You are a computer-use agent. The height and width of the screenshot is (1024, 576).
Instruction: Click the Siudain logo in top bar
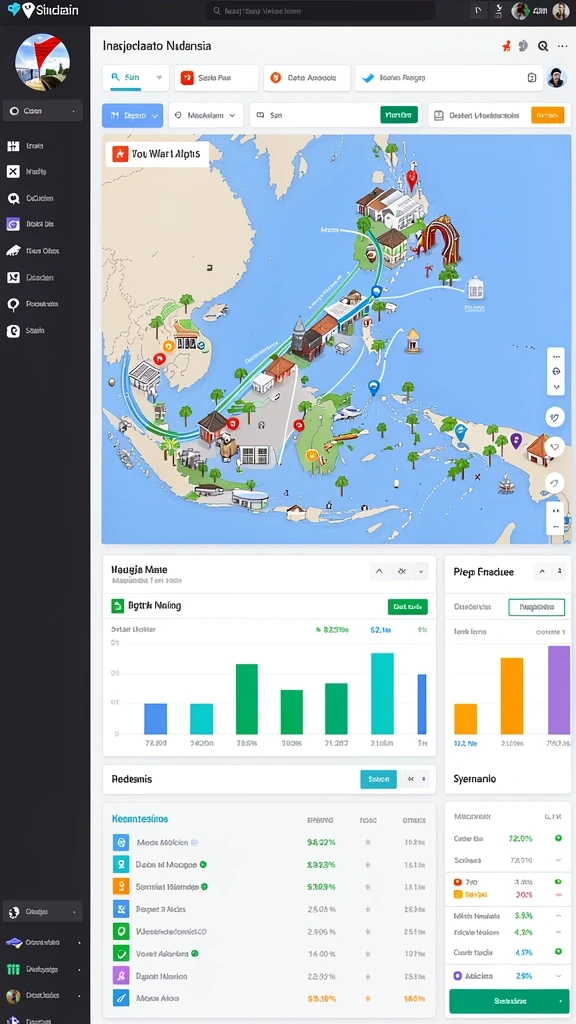[x=42, y=10]
